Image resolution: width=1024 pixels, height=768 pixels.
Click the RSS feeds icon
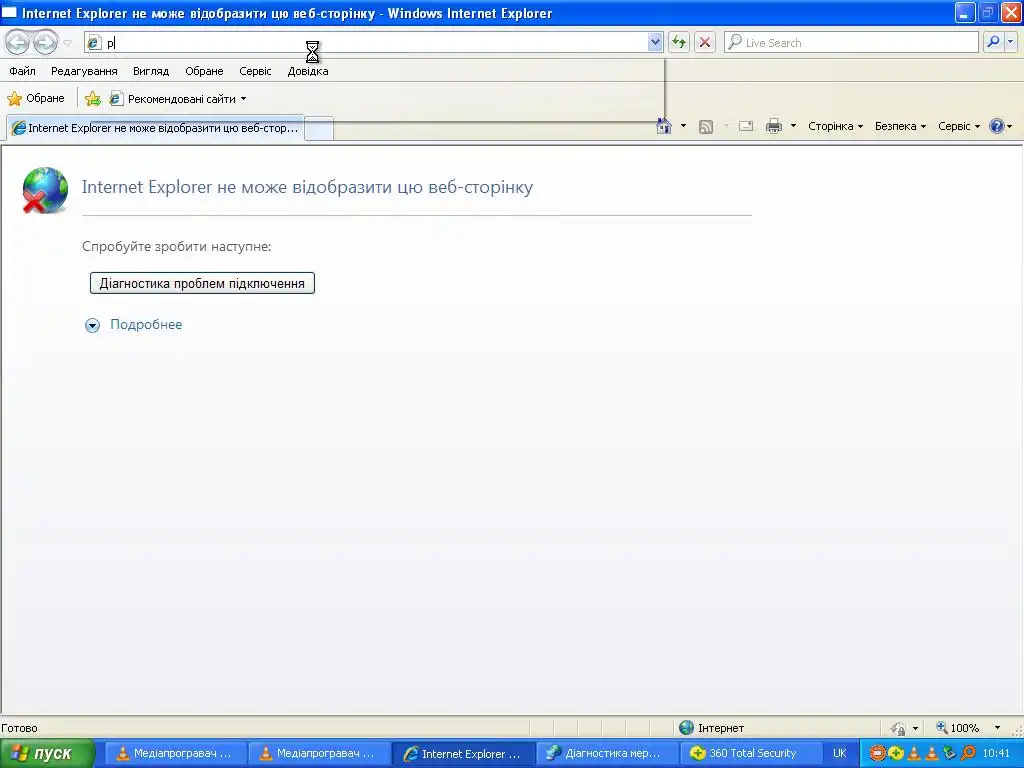[x=706, y=126]
